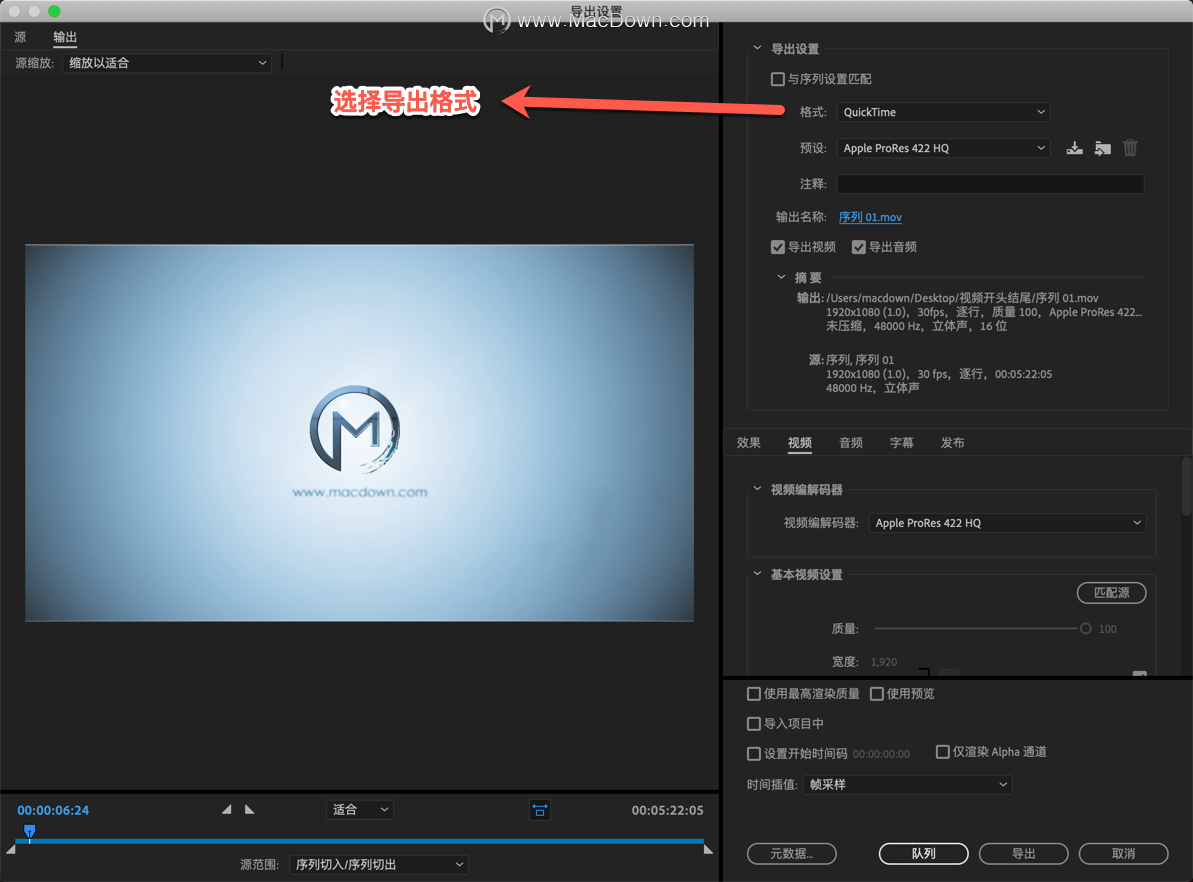Viewport: 1193px width, 882px height.
Task: Click the 取消 cancel button
Action: (1124, 854)
